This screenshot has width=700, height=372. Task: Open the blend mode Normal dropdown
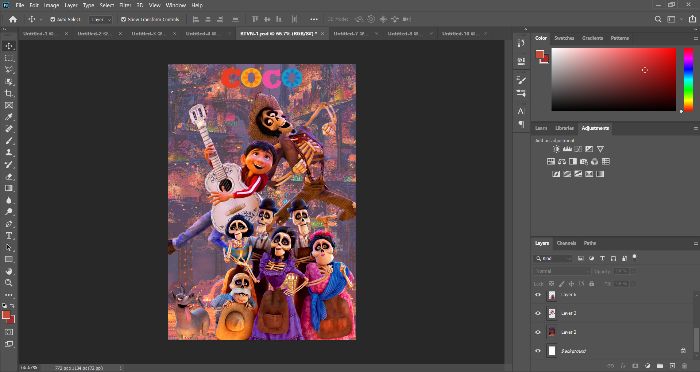point(562,271)
